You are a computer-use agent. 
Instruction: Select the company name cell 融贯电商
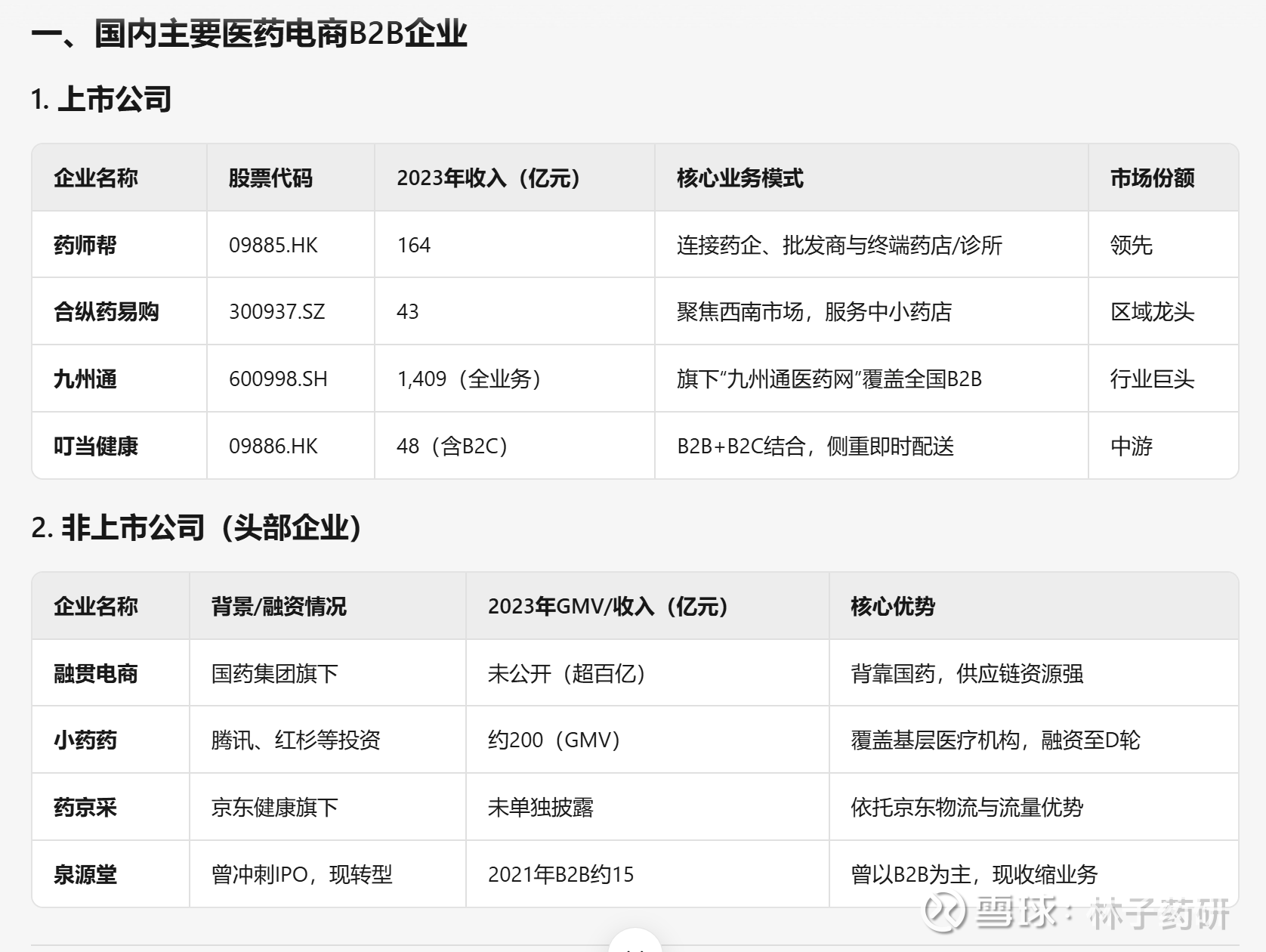(96, 673)
